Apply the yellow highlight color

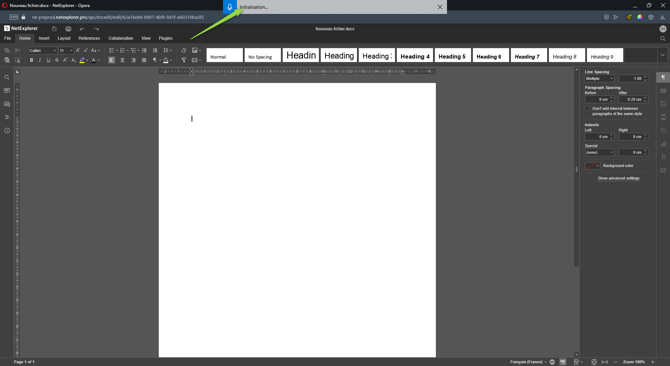click(x=82, y=60)
